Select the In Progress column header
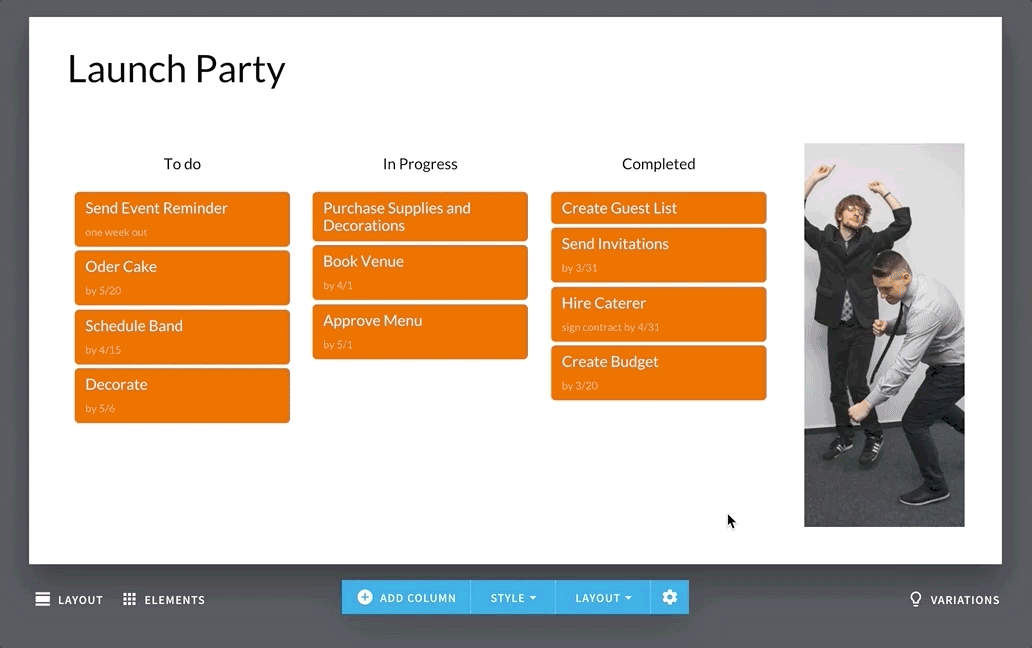Image resolution: width=1032 pixels, height=648 pixels. [x=420, y=164]
